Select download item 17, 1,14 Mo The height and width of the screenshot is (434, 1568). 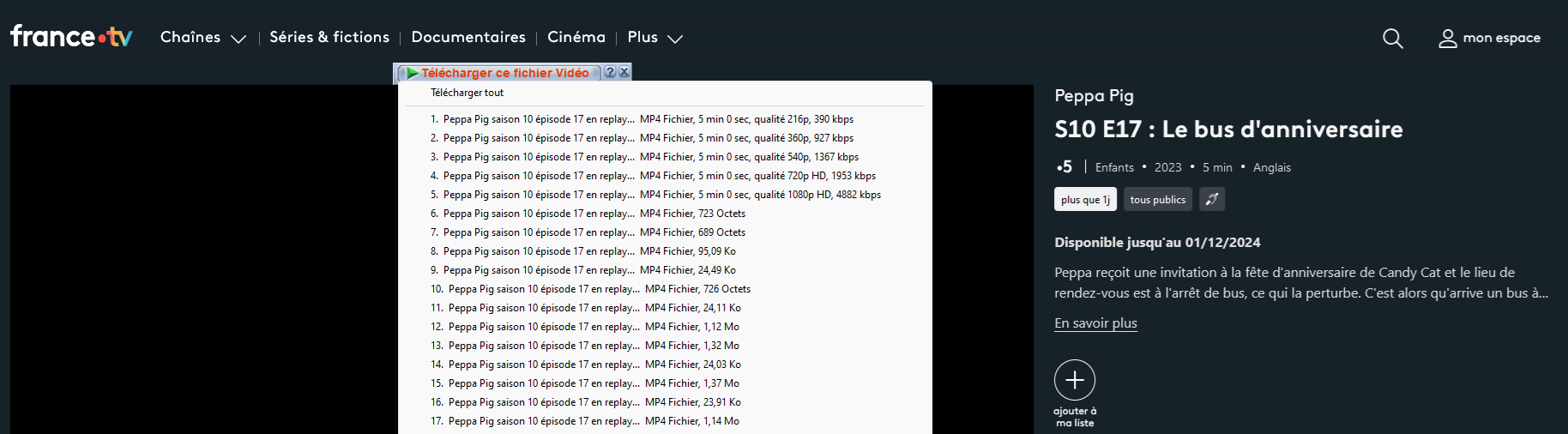[665, 421]
